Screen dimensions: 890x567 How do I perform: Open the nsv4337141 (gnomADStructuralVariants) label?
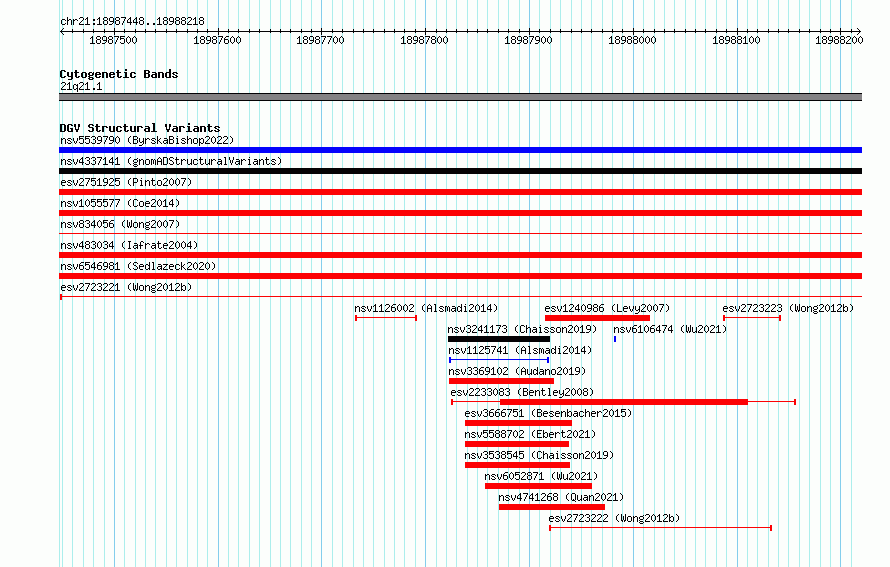(171, 161)
